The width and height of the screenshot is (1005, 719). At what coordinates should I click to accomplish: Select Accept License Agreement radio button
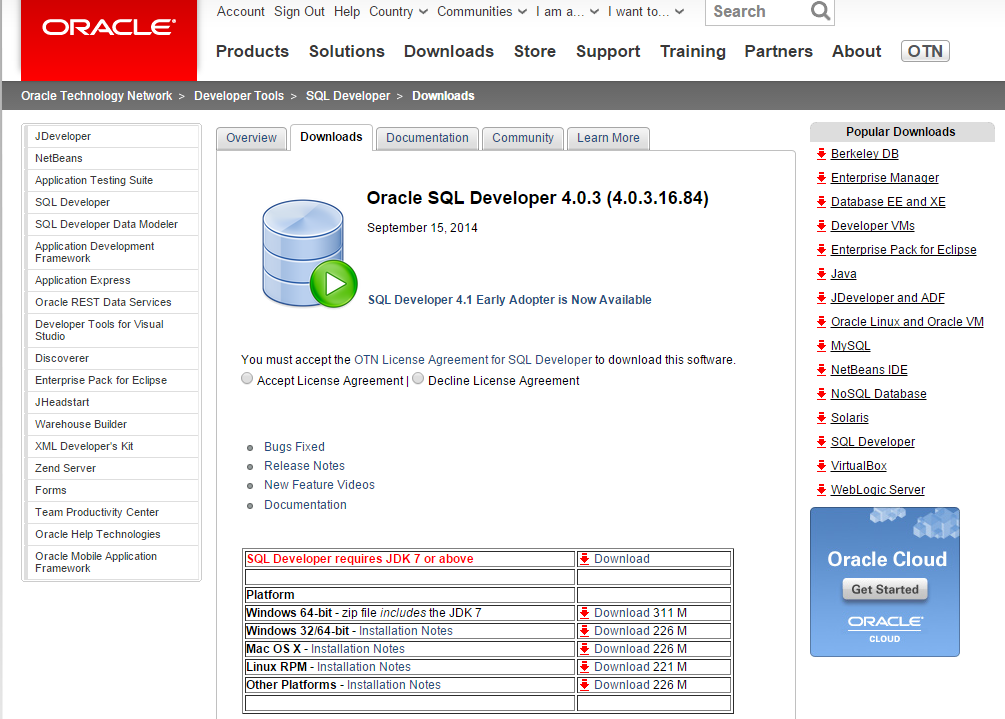pyautogui.click(x=247, y=380)
